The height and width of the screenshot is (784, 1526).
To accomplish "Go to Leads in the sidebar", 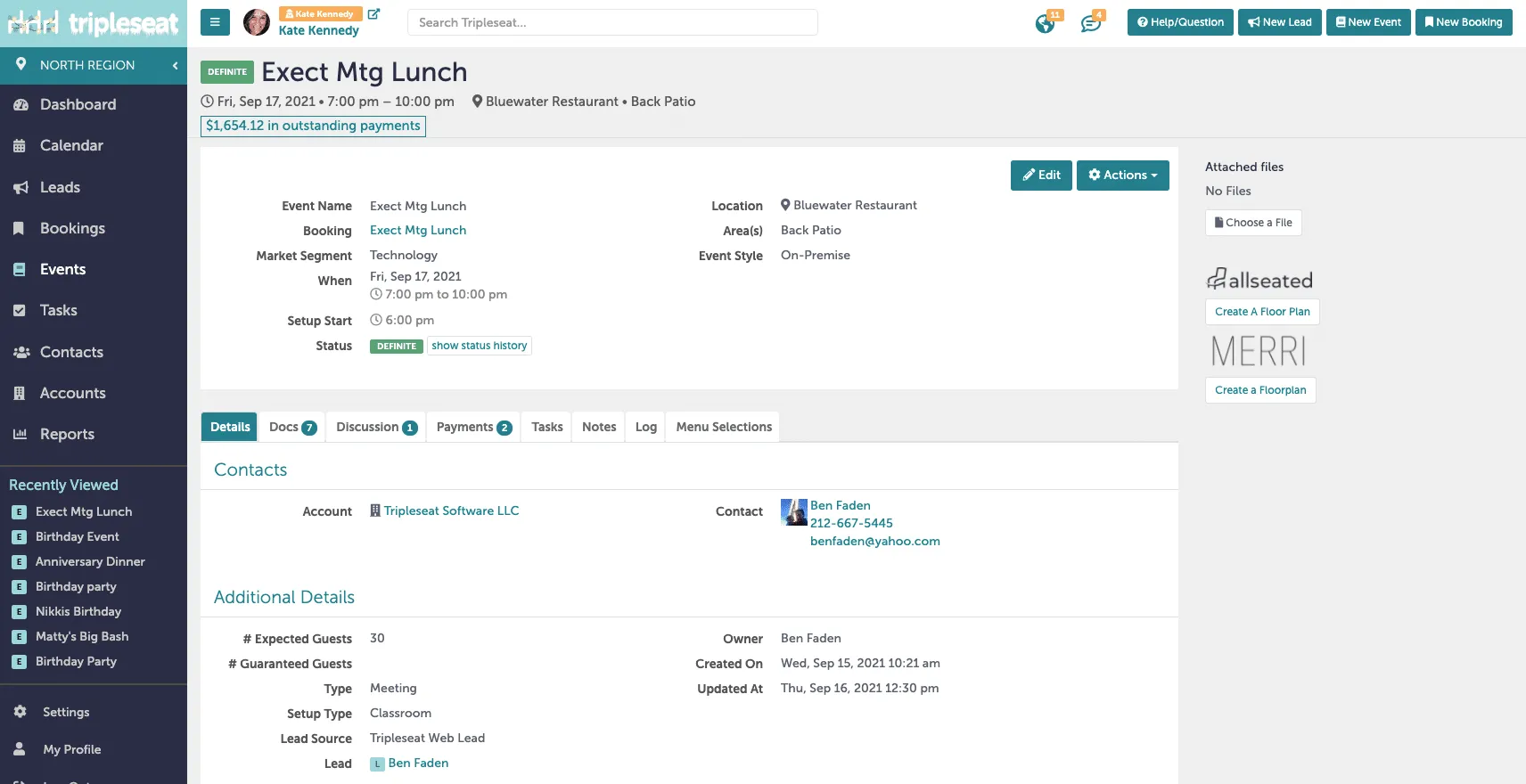I will click(x=60, y=187).
